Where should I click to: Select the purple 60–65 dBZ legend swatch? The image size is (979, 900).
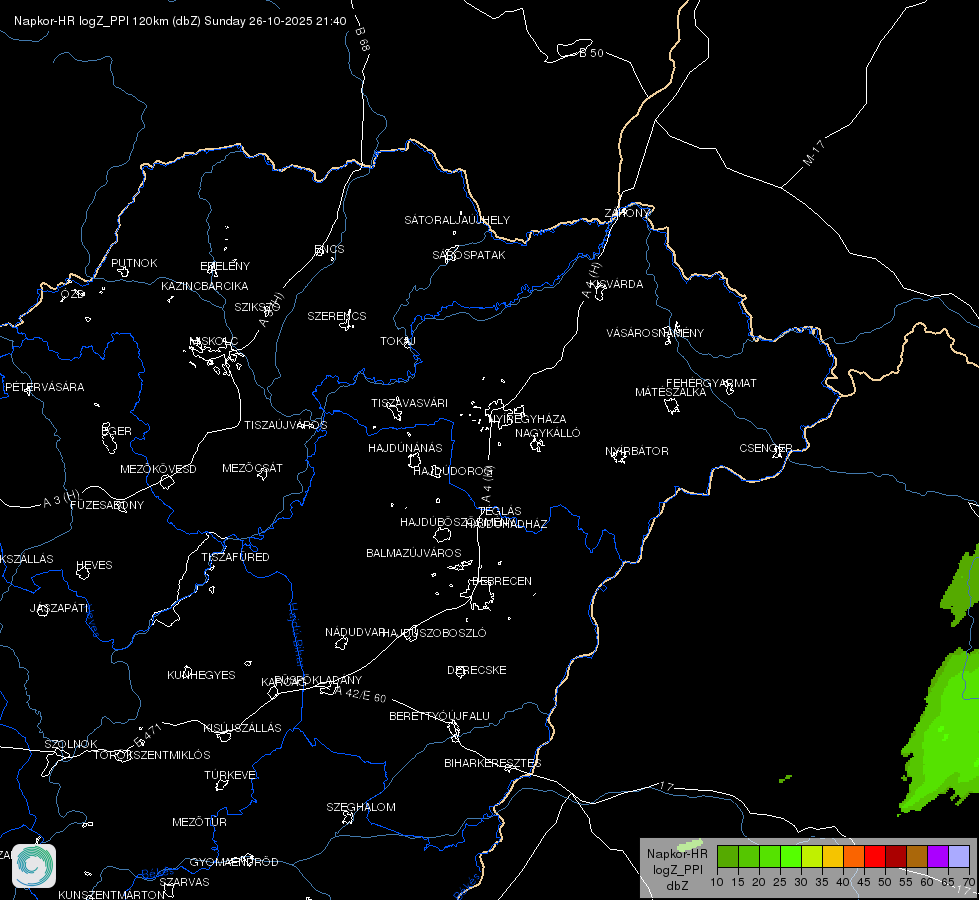(x=938, y=857)
